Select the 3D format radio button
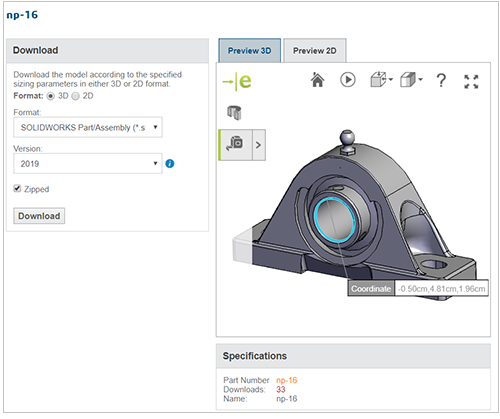This screenshot has height=419, width=500. coord(51,96)
